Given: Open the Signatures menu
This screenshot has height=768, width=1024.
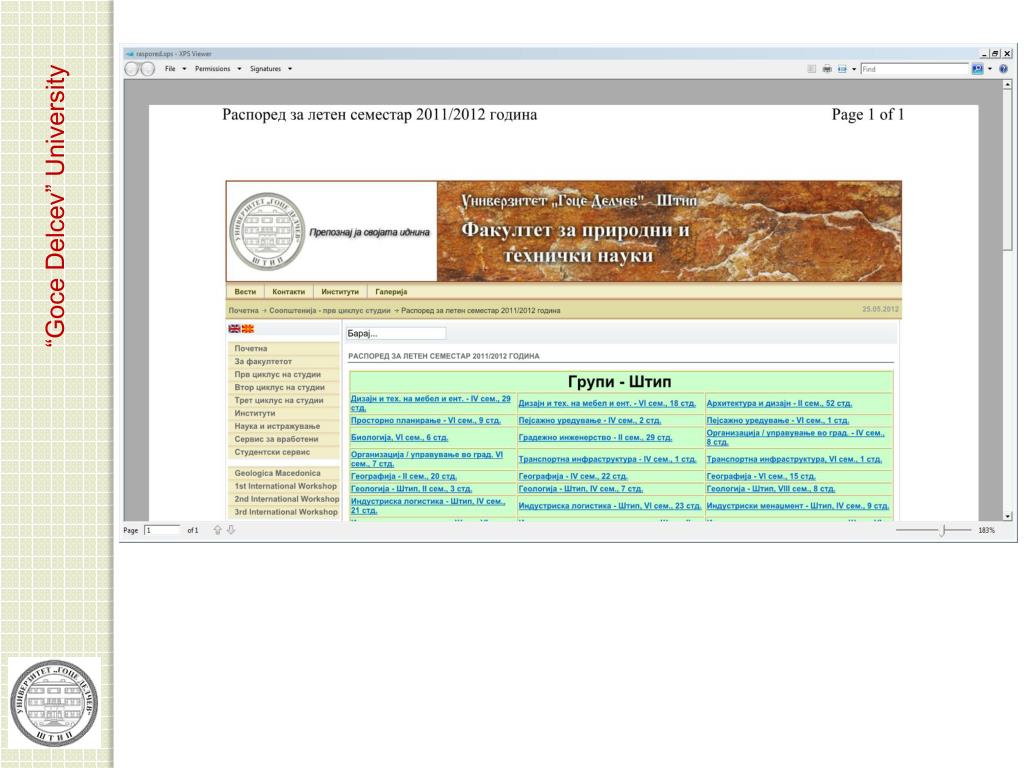Looking at the screenshot, I should [x=271, y=69].
